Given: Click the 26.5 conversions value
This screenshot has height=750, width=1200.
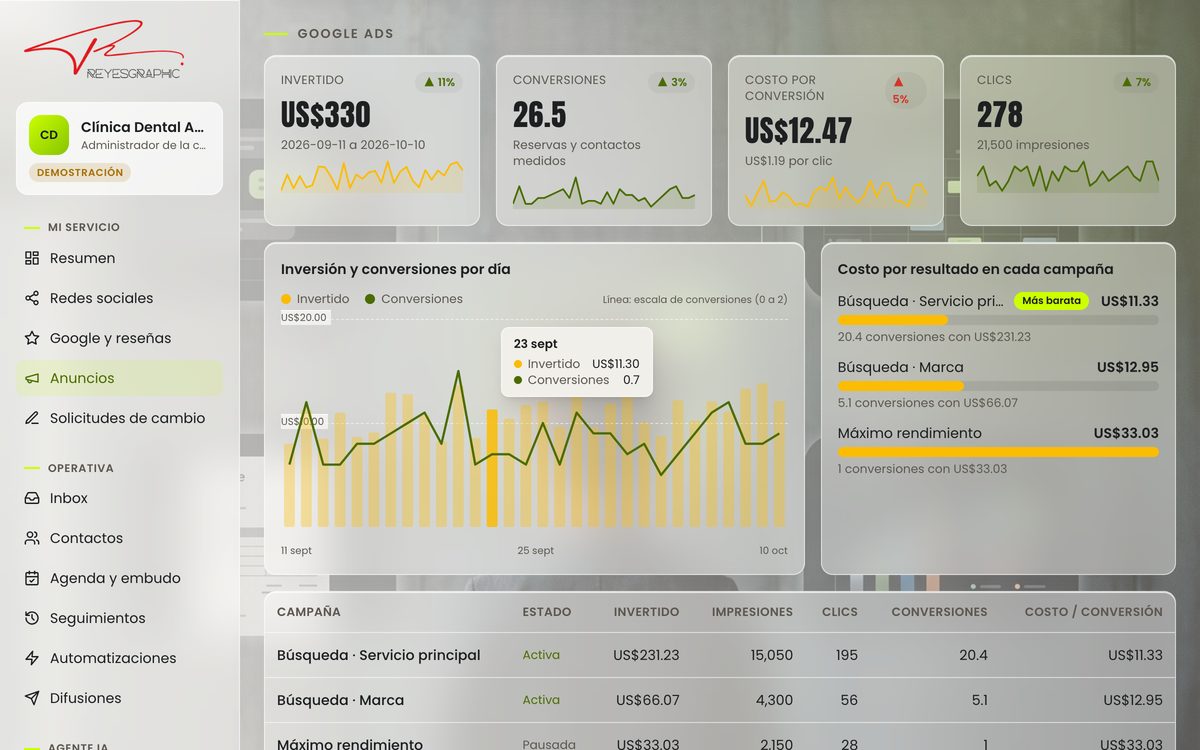Looking at the screenshot, I should click(x=540, y=115).
